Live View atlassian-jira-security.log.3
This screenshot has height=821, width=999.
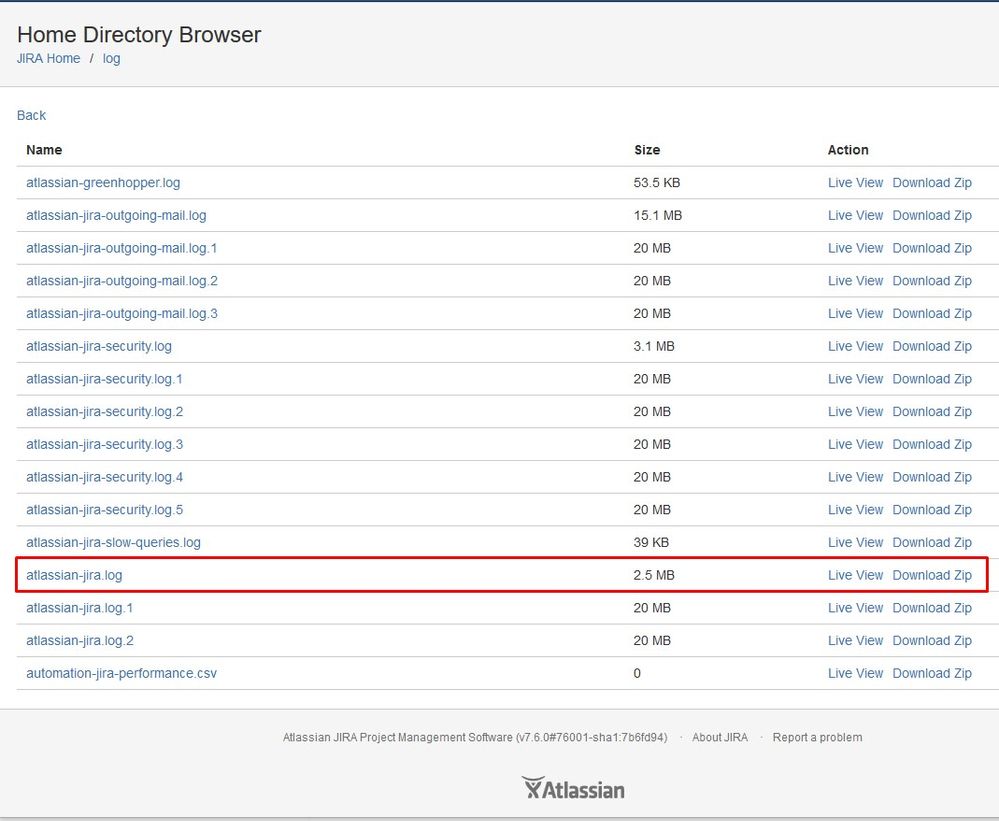(856, 445)
